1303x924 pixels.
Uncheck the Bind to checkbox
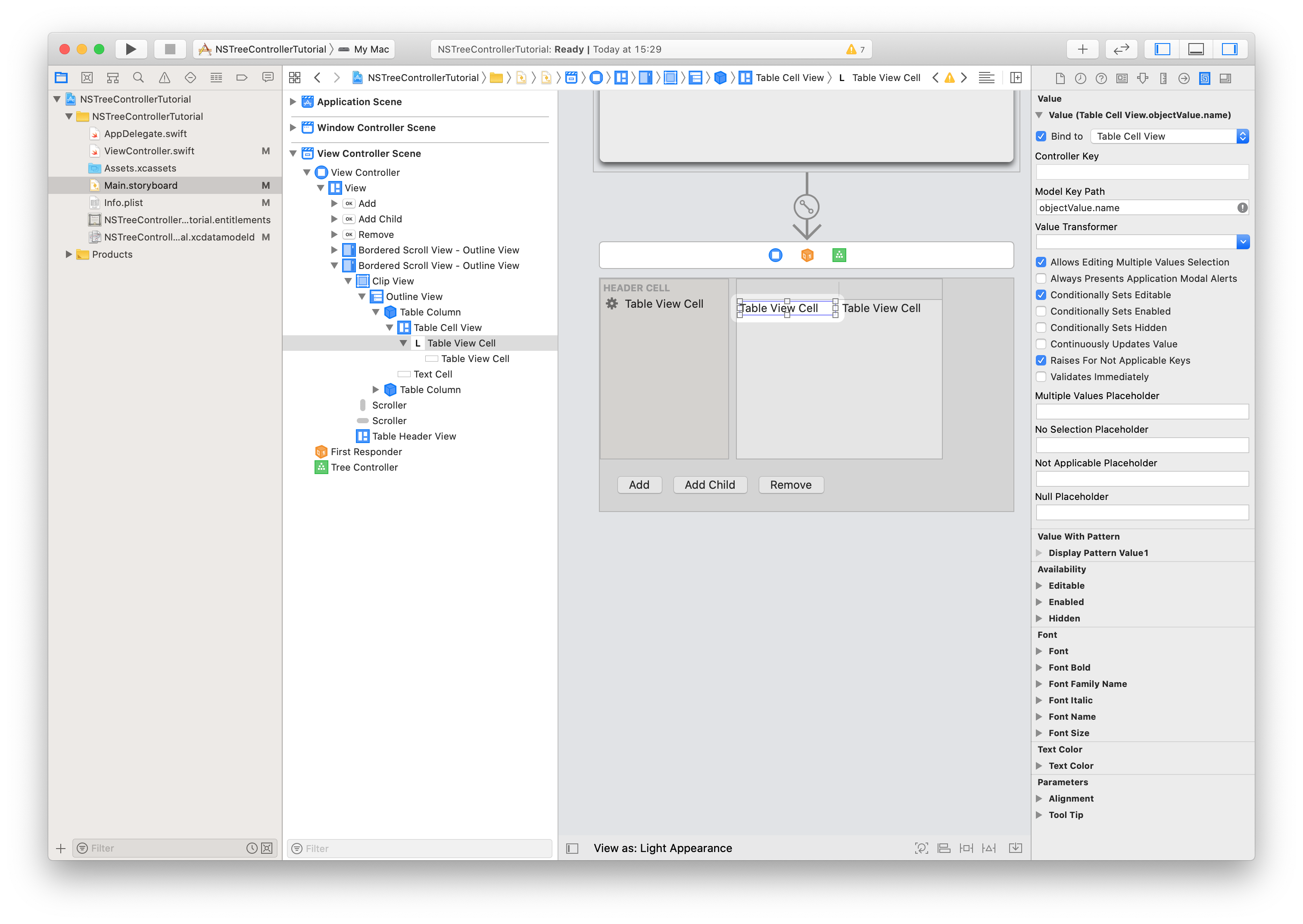click(1041, 136)
